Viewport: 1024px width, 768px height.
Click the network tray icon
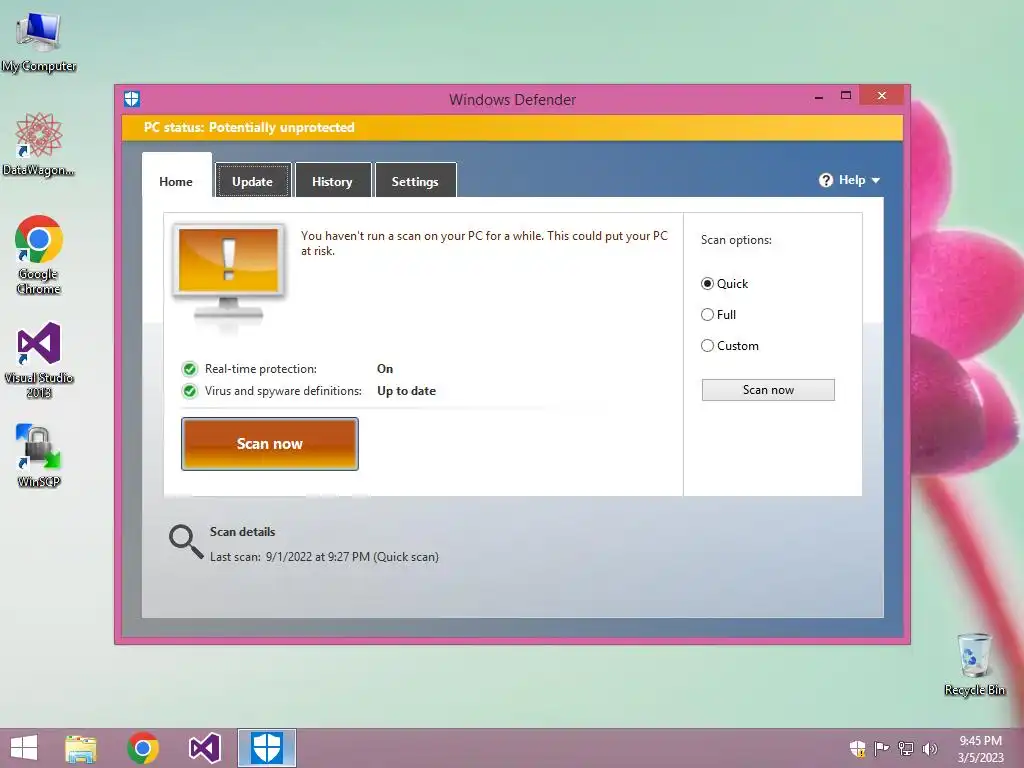(x=906, y=748)
